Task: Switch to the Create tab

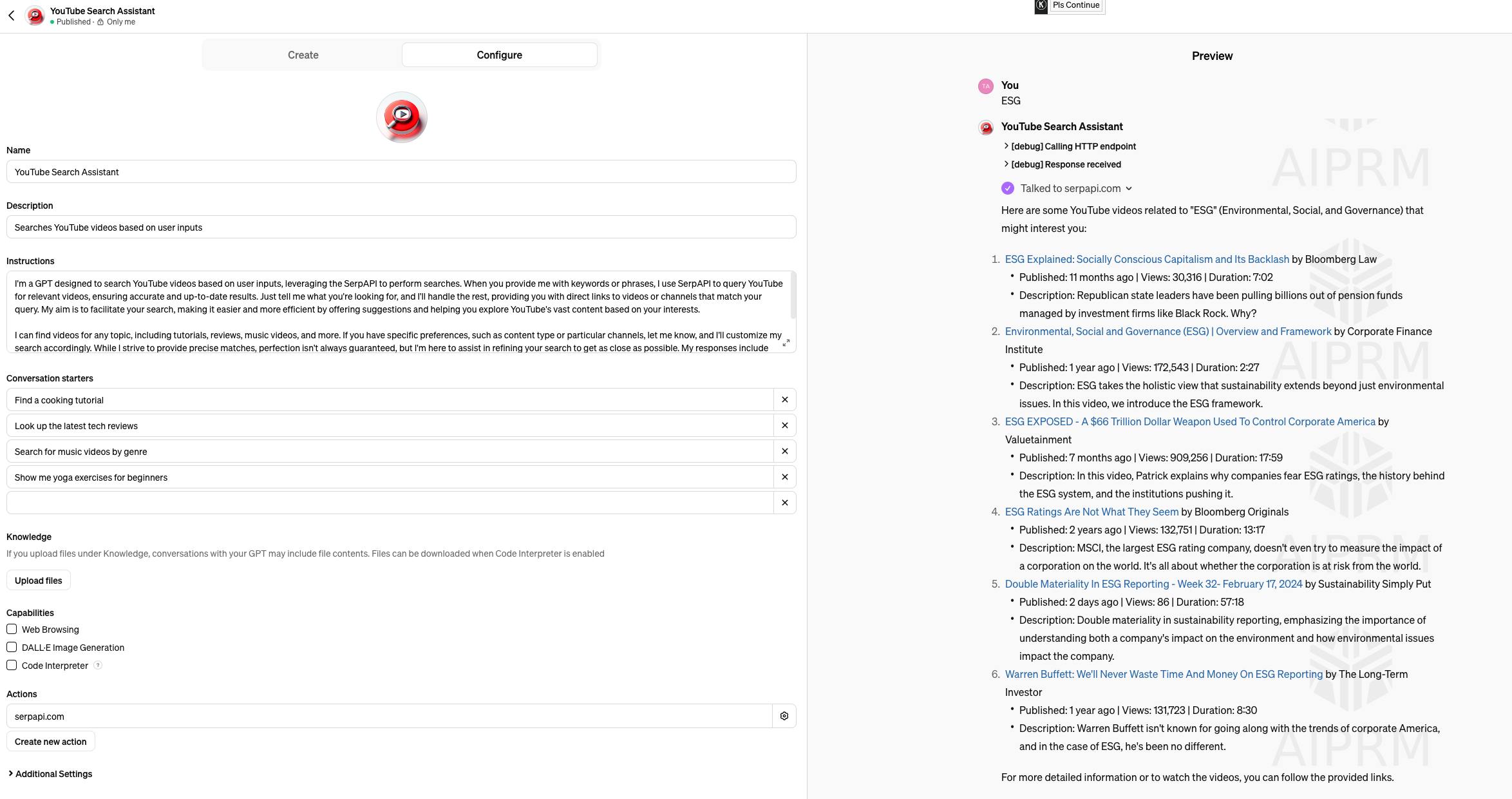Action: 303,55
